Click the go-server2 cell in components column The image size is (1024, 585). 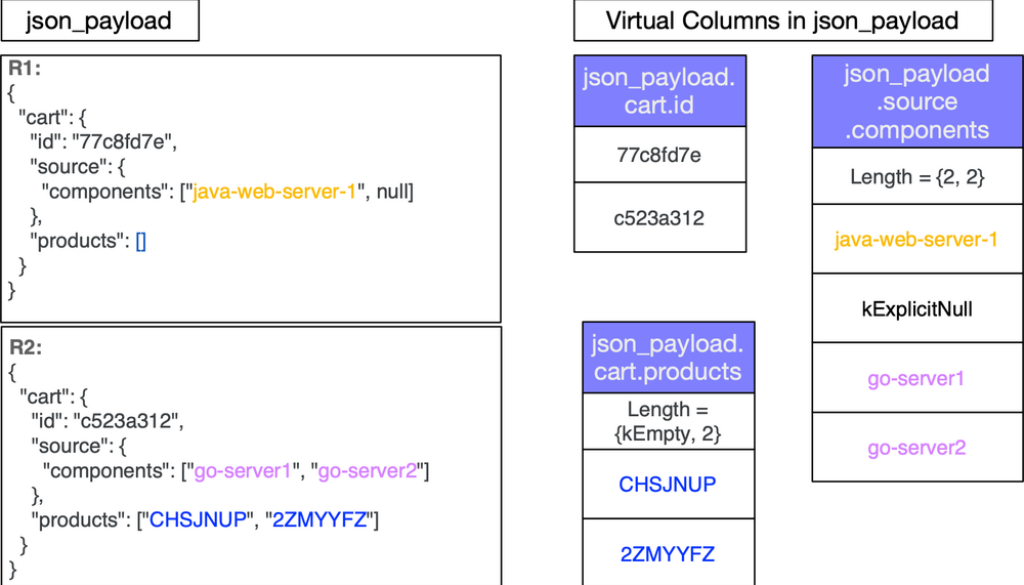point(916,447)
